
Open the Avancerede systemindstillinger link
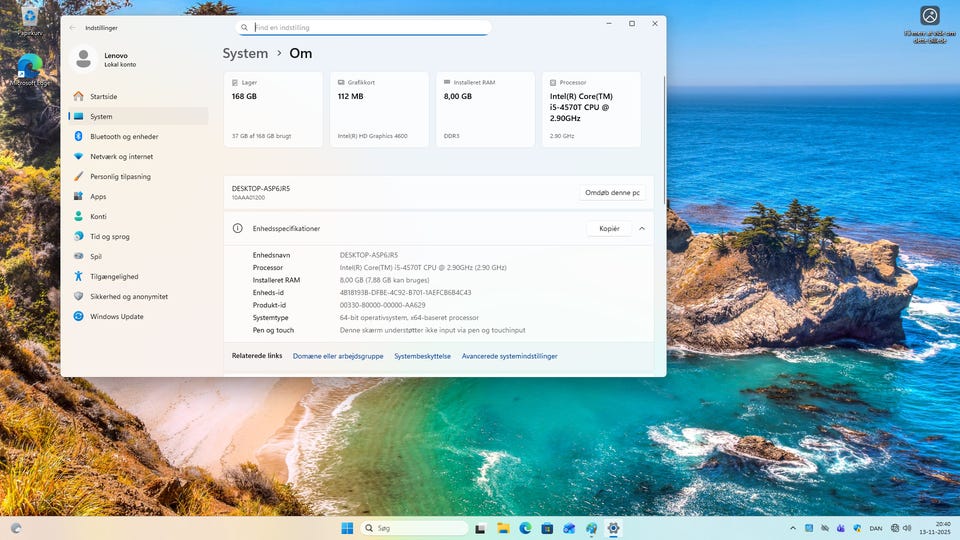pyautogui.click(x=509, y=356)
